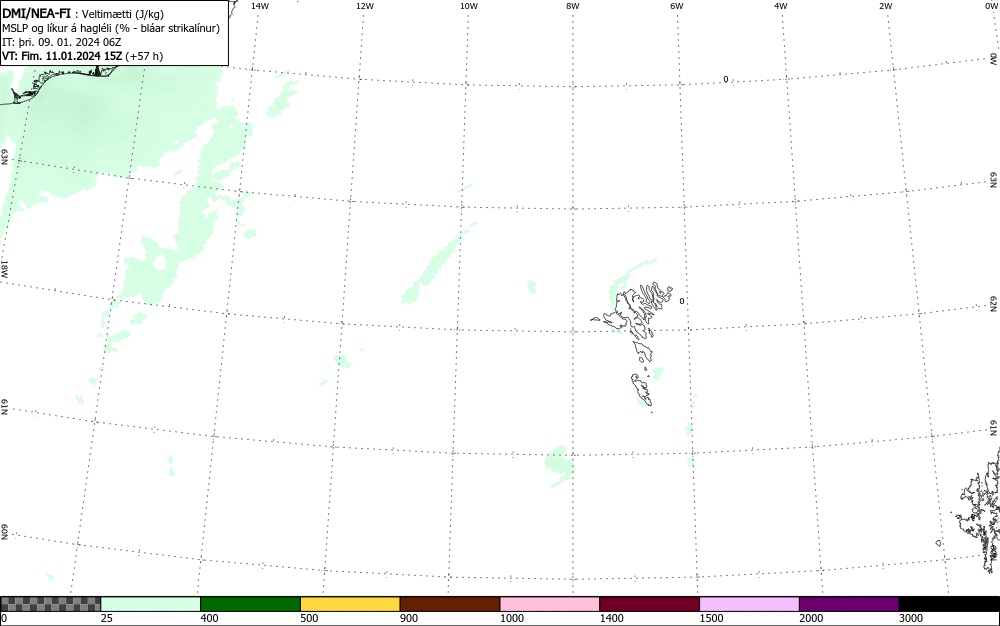The width and height of the screenshot is (1000, 626).
Task: Click the dark green 400–500 legend swatch
Action: coord(250,604)
